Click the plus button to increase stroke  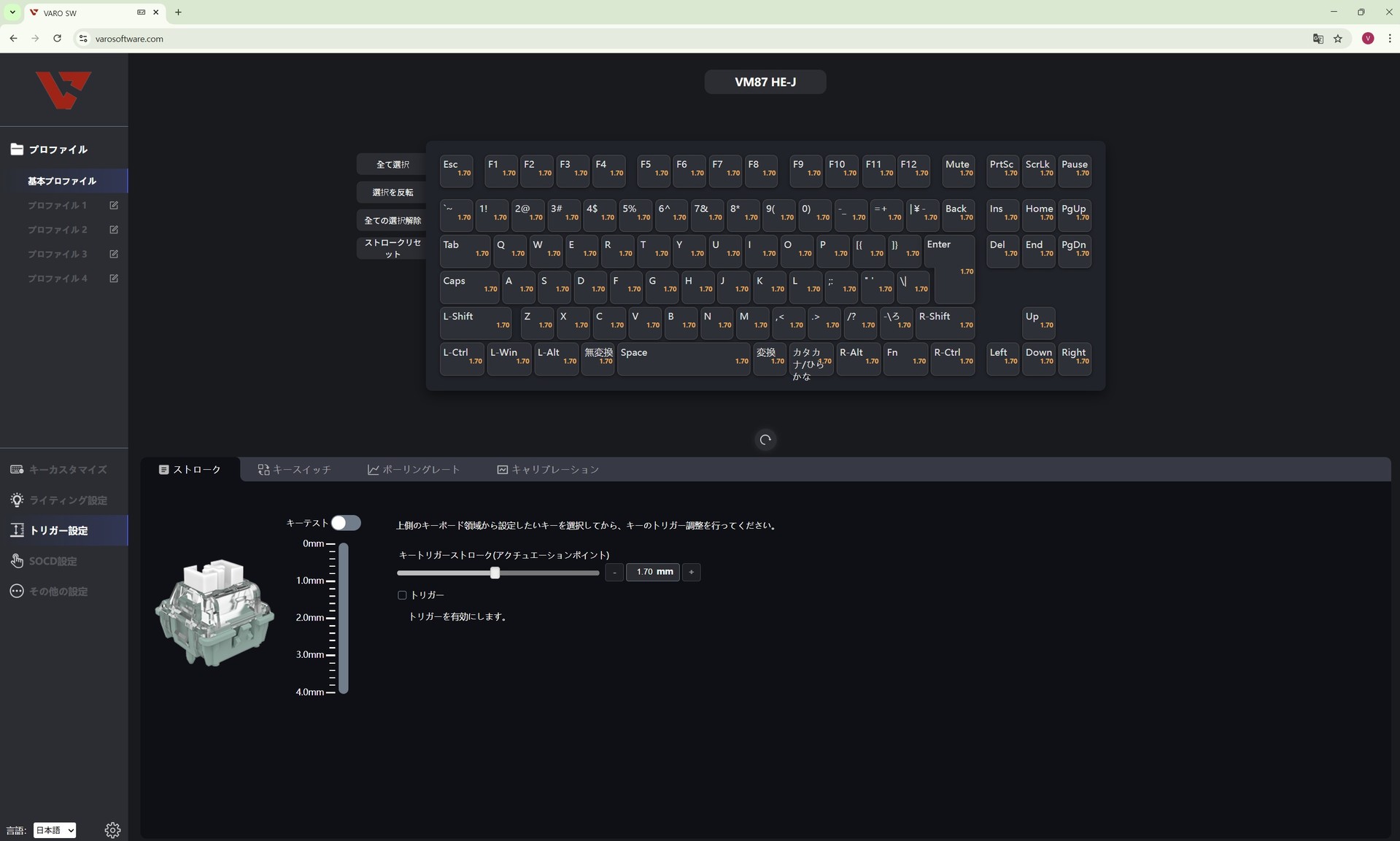(x=691, y=573)
